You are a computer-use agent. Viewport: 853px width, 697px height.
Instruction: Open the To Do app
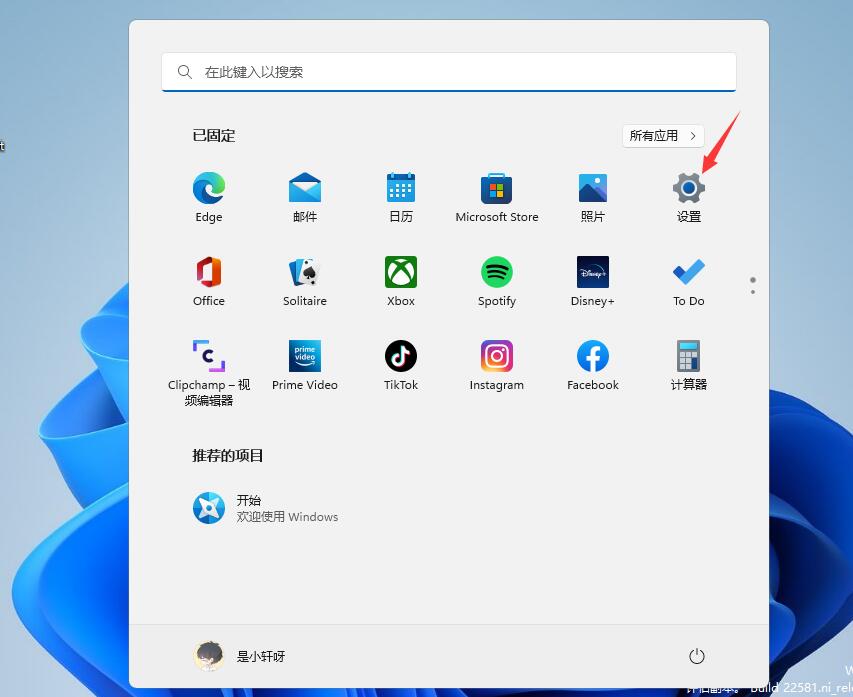(x=689, y=272)
